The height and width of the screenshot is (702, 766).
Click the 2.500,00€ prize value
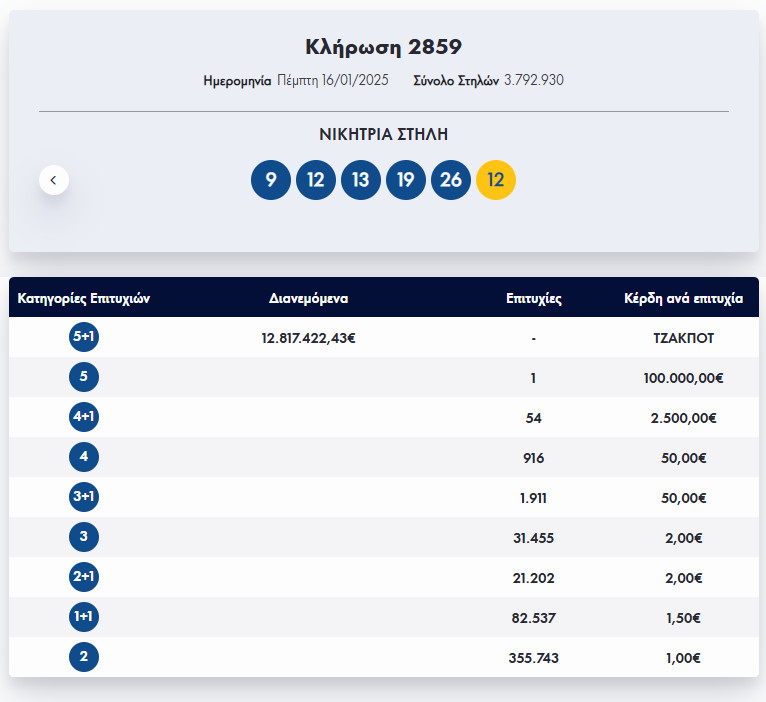click(x=683, y=418)
